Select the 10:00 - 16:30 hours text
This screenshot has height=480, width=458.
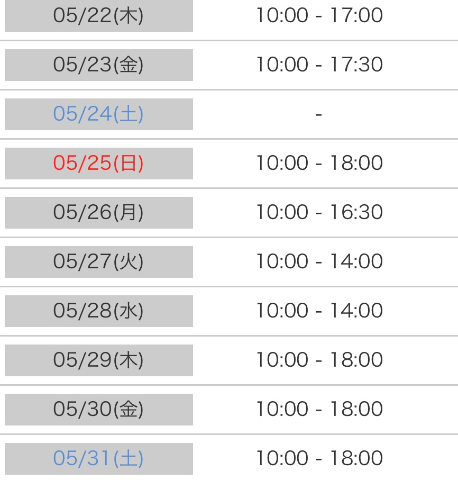point(320,212)
